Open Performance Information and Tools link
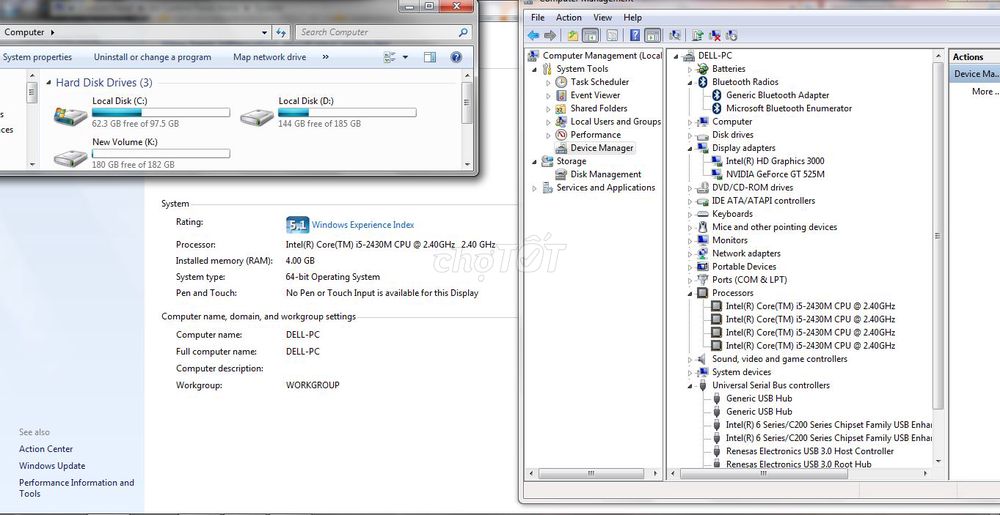The width and height of the screenshot is (1000, 515). (x=77, y=488)
